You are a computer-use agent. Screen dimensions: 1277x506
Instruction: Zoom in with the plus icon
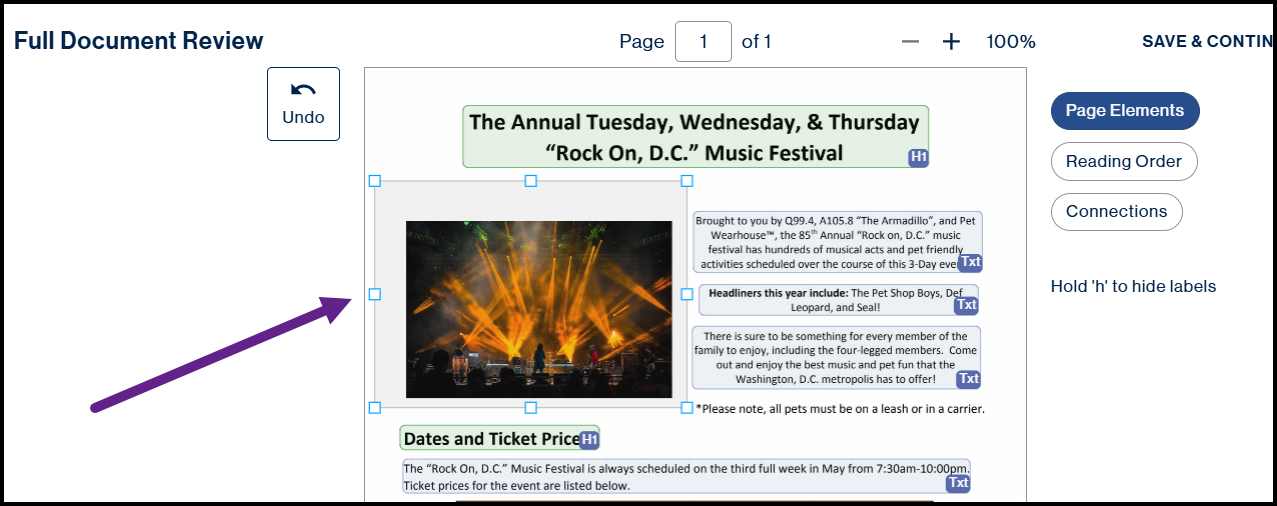951,42
